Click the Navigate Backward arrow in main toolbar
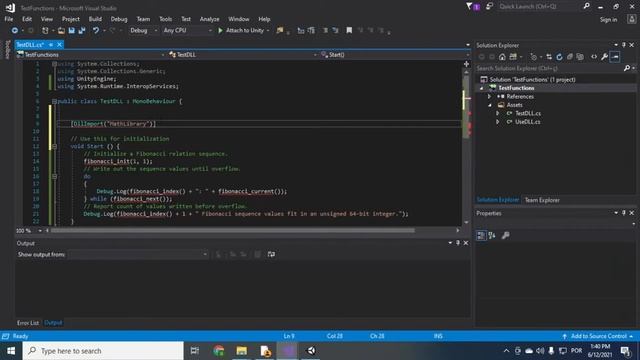This screenshot has width=640, height=360. click(15, 31)
